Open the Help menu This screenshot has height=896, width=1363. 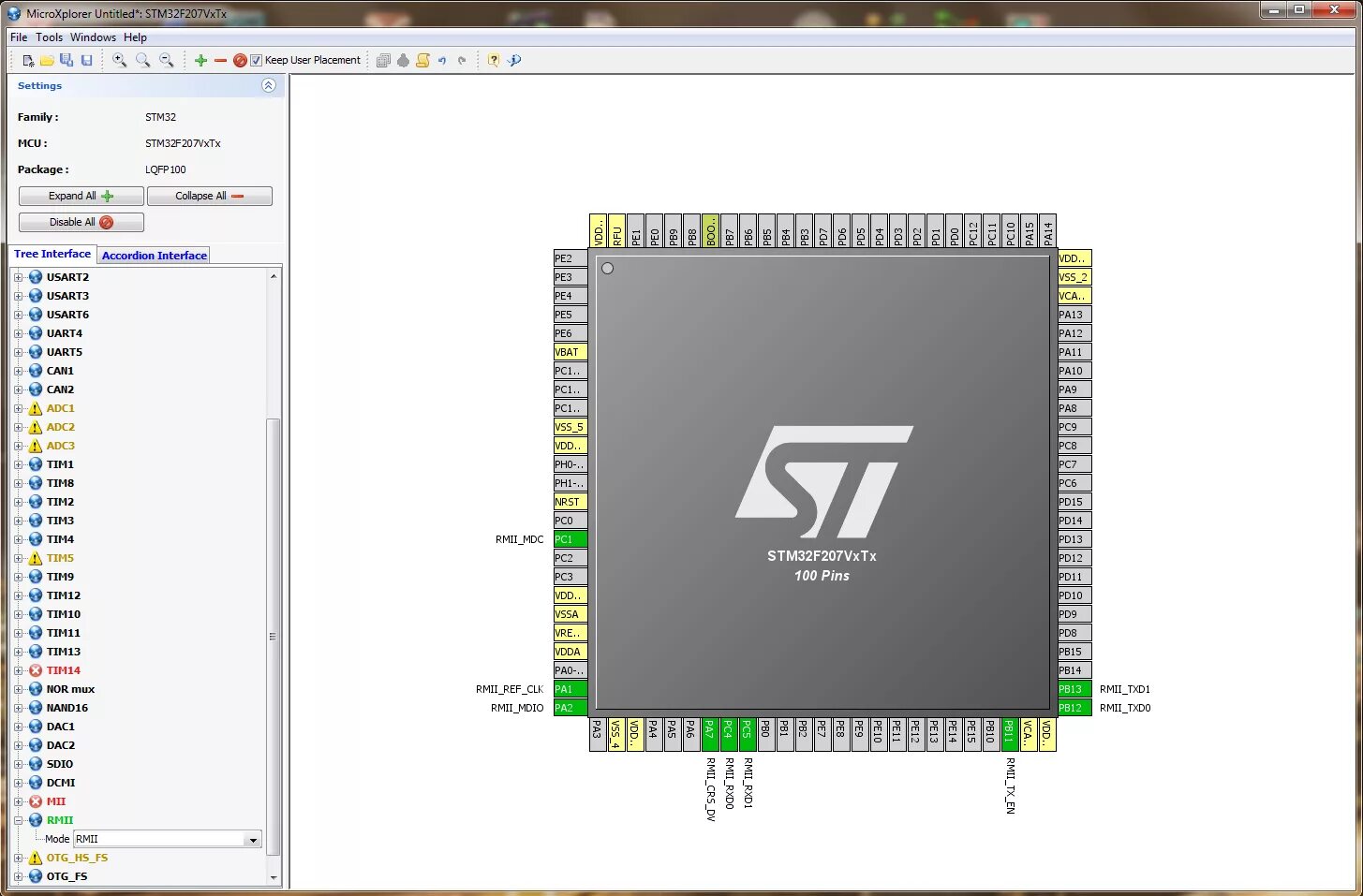tap(135, 37)
